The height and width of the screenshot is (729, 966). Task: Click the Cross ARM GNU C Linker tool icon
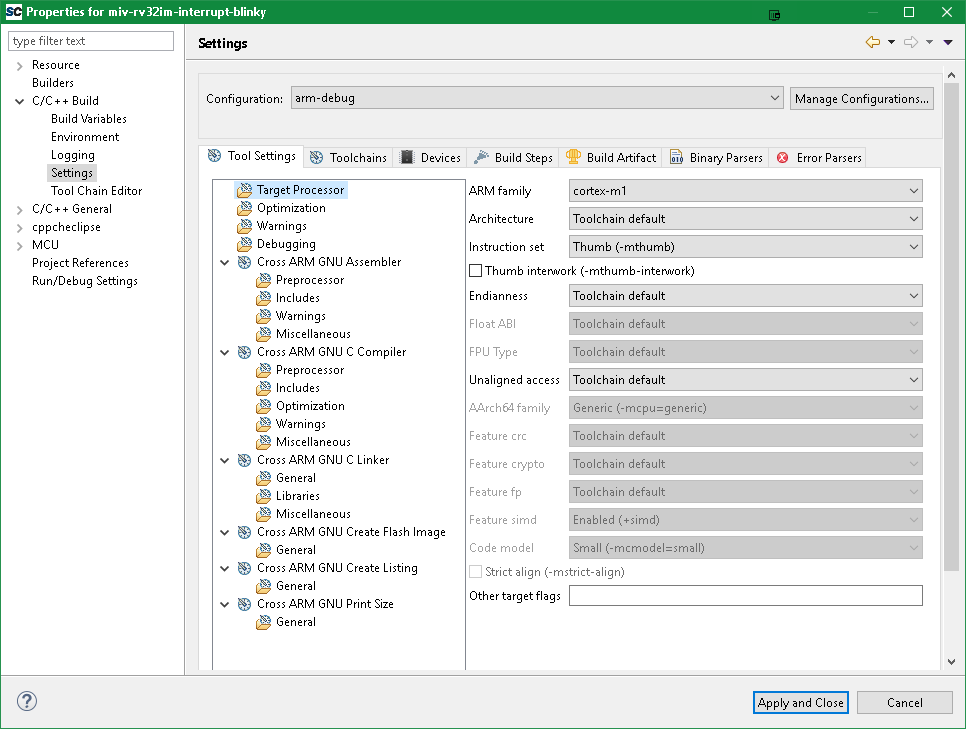pos(245,460)
